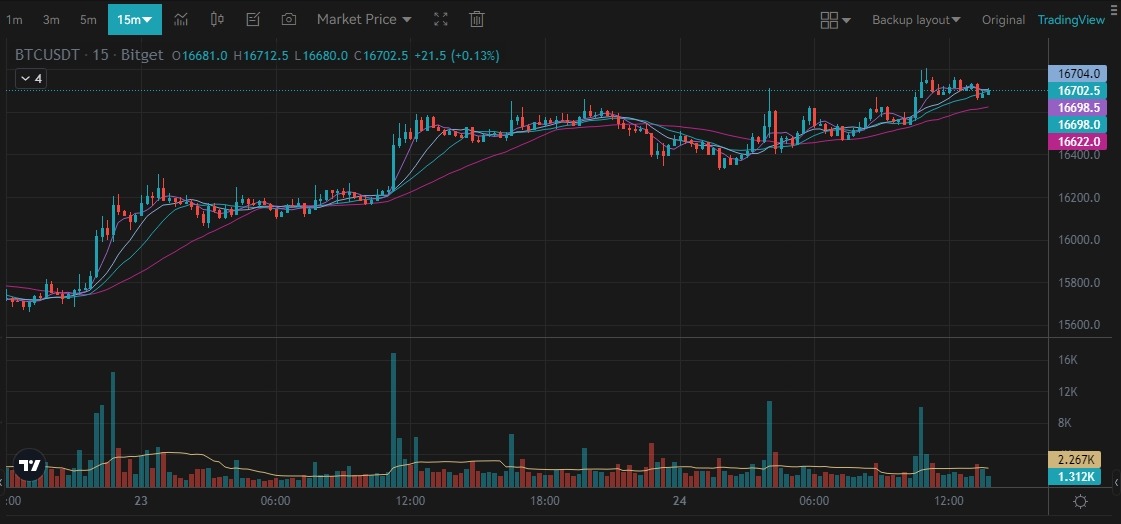Switch to the 3m timeframe

point(51,19)
